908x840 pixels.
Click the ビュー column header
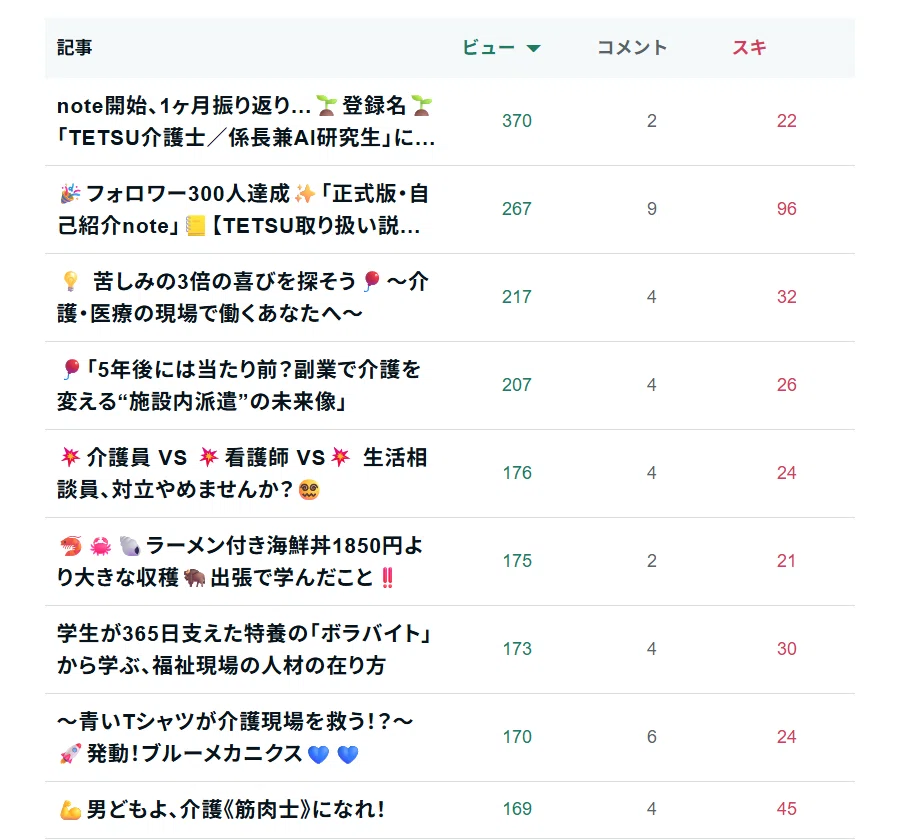click(x=488, y=47)
